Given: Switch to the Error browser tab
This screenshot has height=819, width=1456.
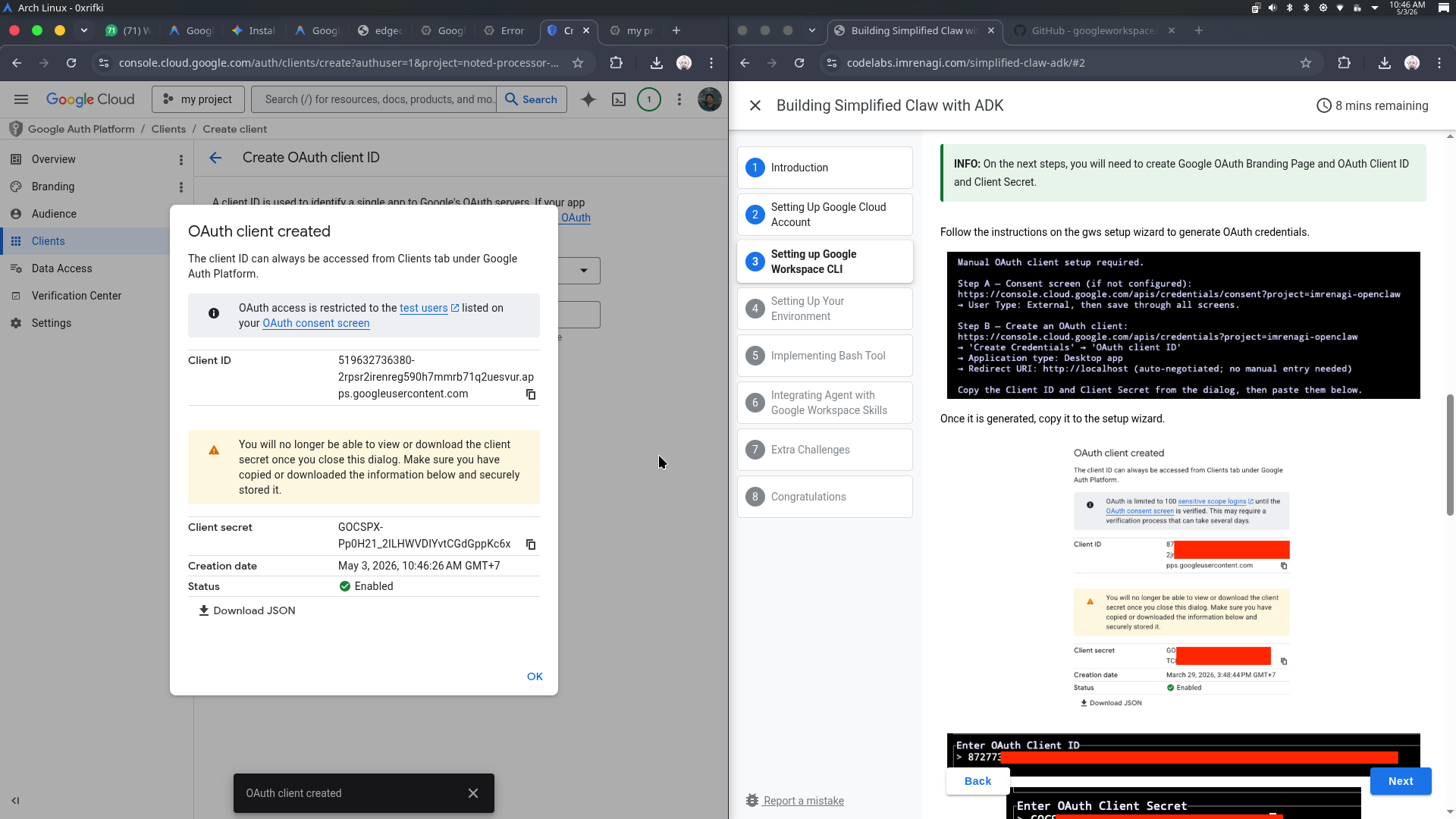Looking at the screenshot, I should [x=505, y=30].
